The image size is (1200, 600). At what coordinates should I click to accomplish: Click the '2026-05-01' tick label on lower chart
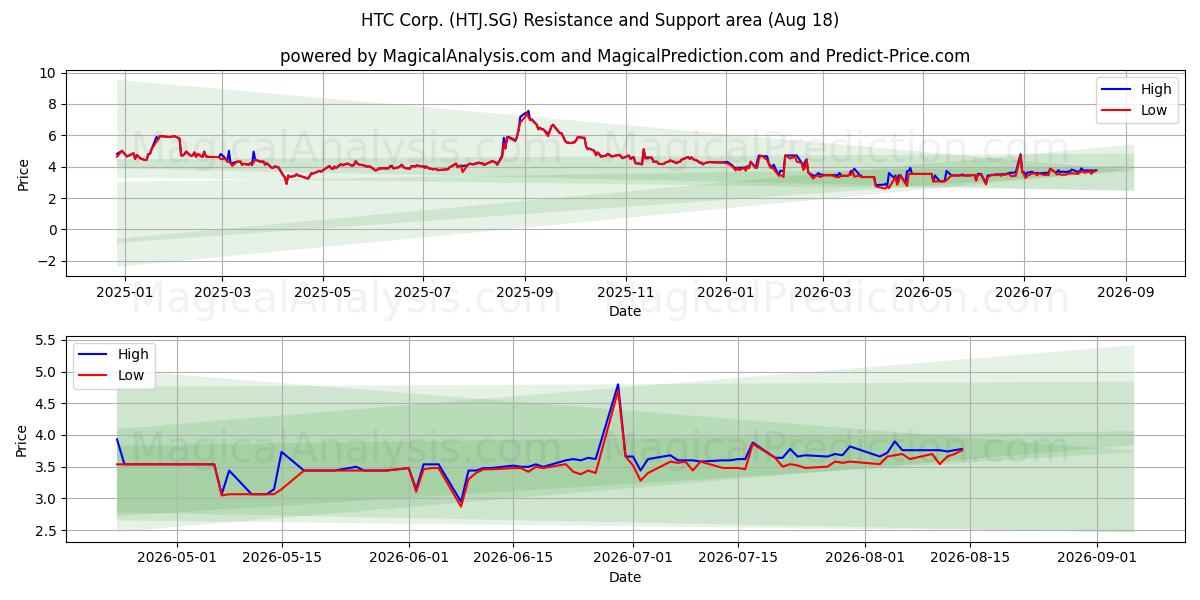177,559
